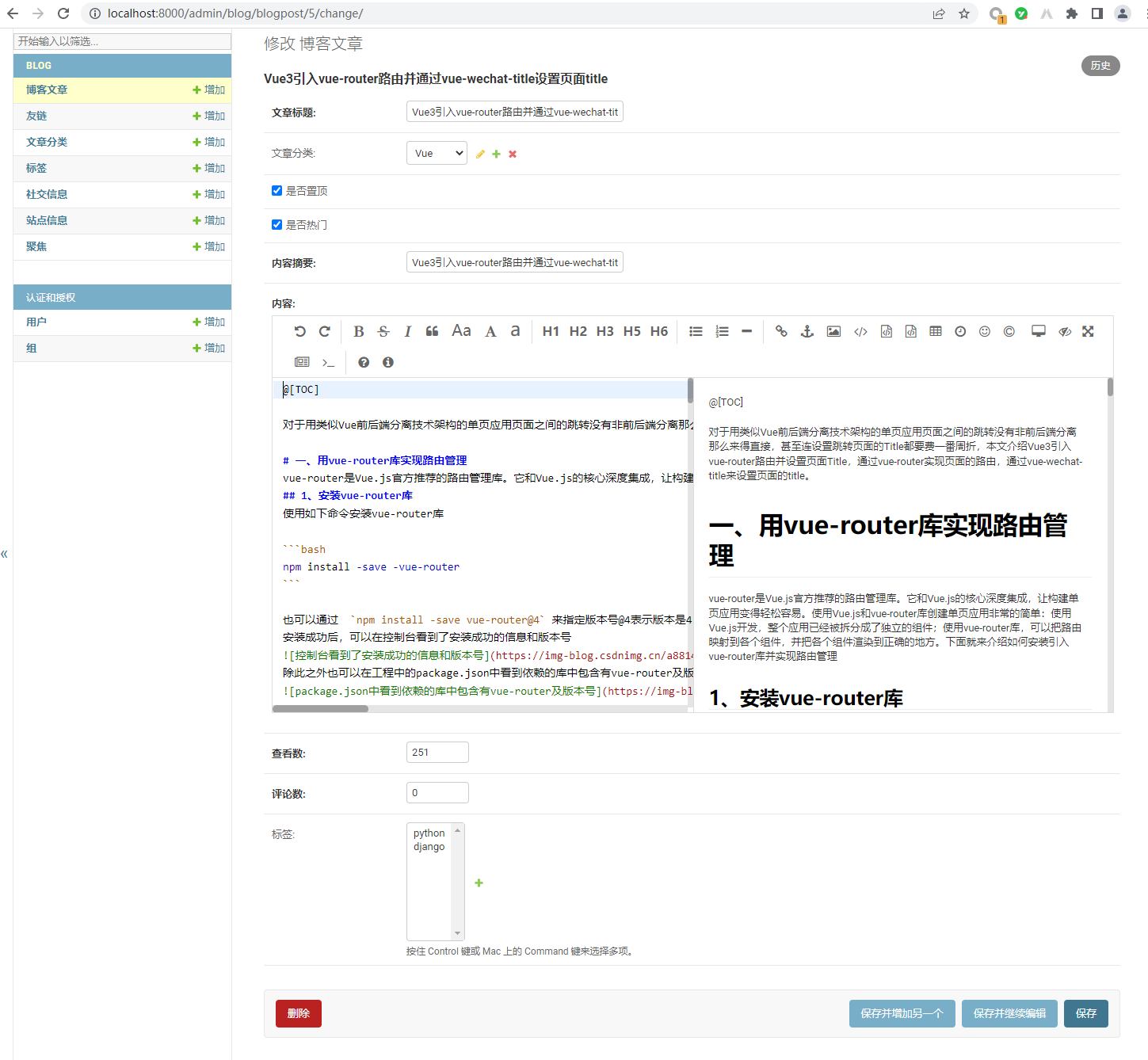Open 标签 in the BLOG sidebar
The width and height of the screenshot is (1148, 1060).
pos(36,168)
